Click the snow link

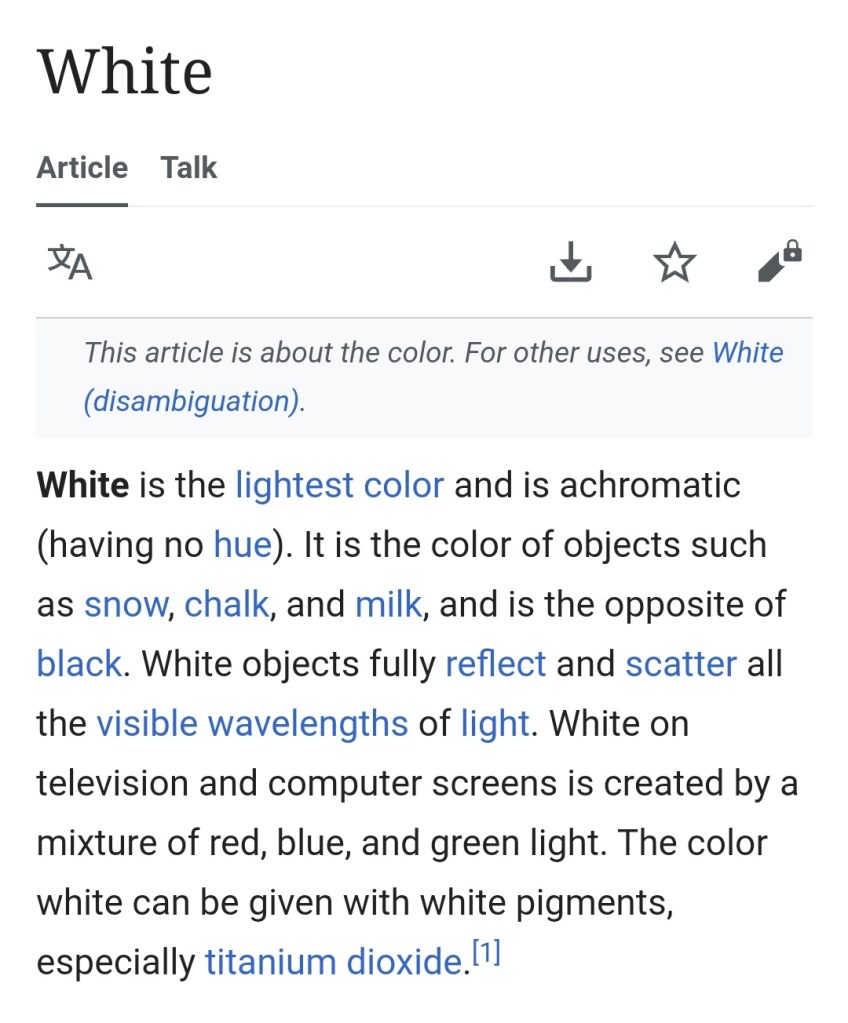(x=127, y=604)
